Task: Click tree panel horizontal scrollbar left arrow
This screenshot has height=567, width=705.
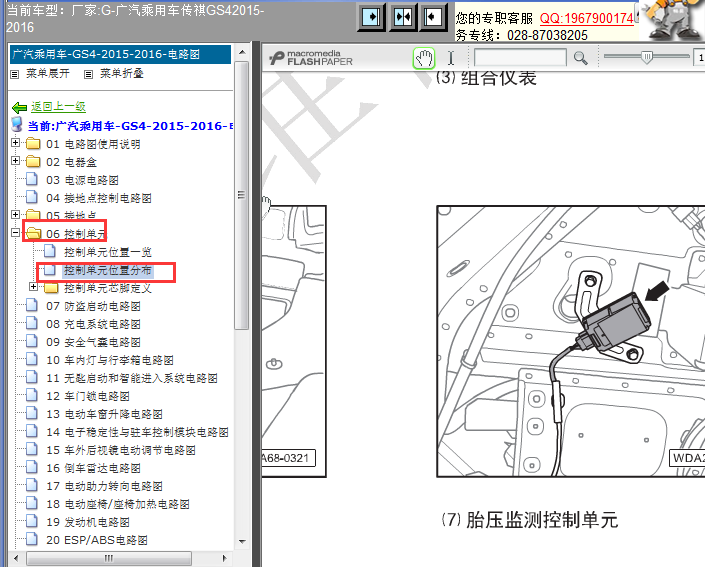Action: (16, 558)
